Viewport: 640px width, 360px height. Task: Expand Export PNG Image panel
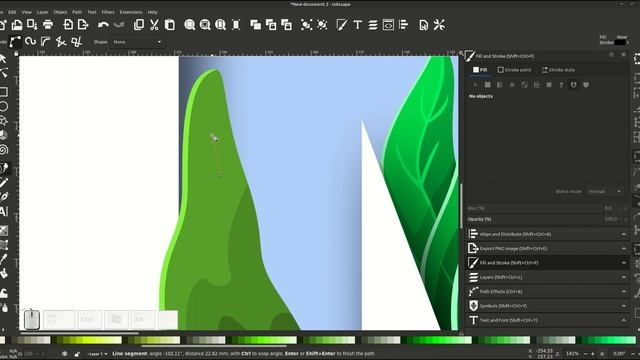547,248
